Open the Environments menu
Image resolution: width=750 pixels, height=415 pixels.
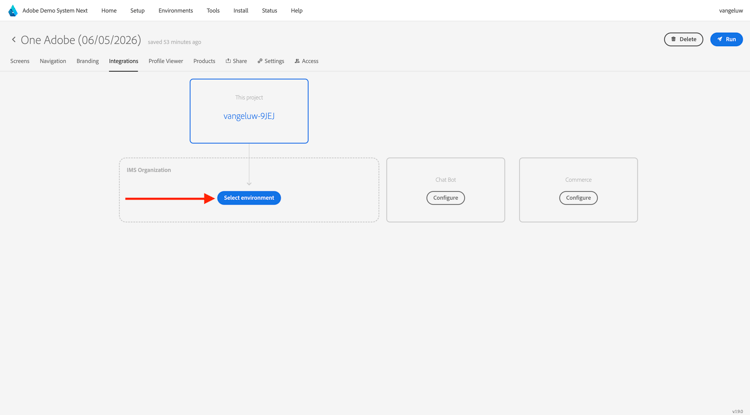(176, 11)
